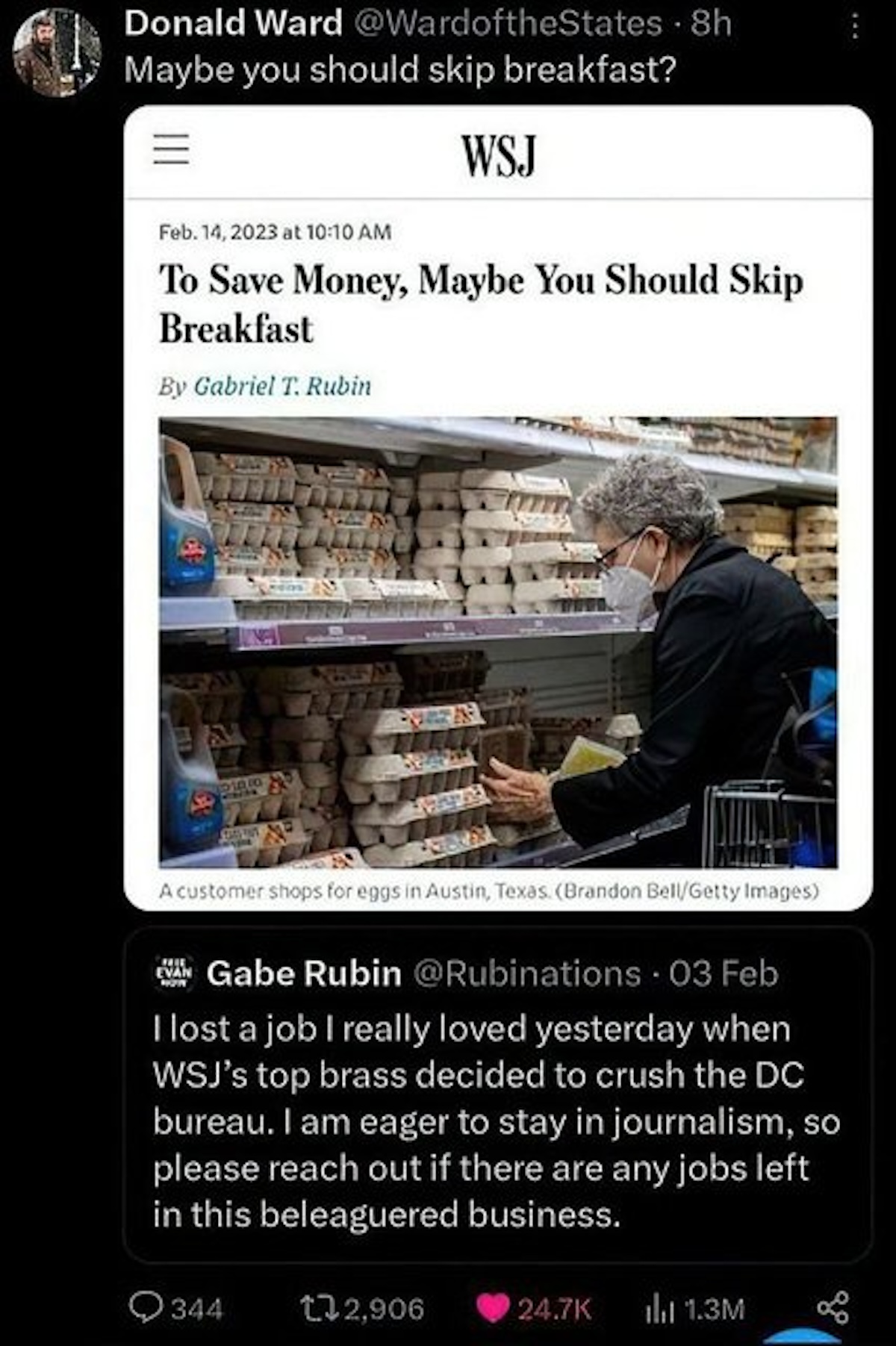This screenshot has width=896, height=1346.
Task: Tap the WSJ hamburger menu icon
Action: pos(171,149)
